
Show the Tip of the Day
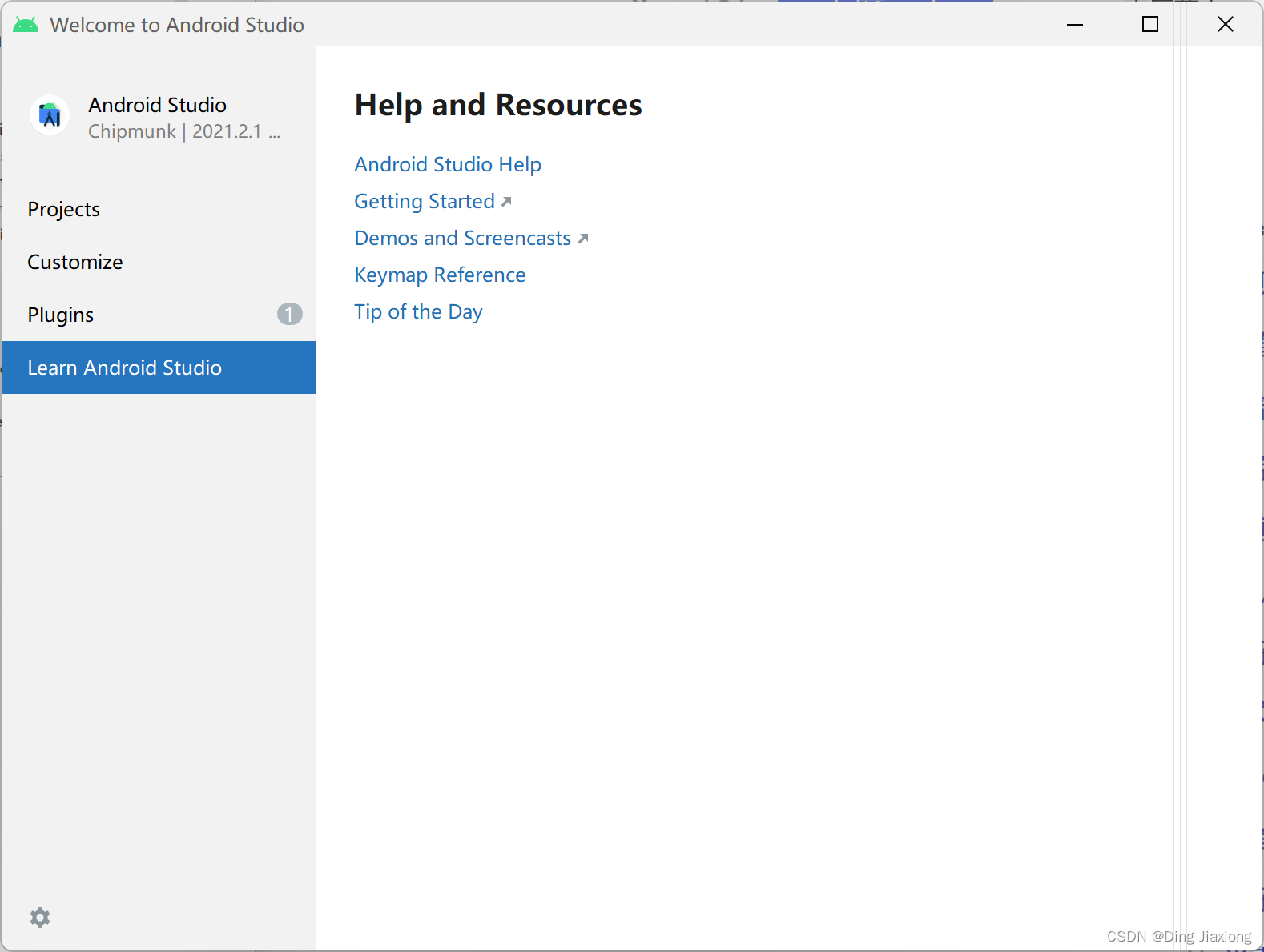[x=418, y=311]
